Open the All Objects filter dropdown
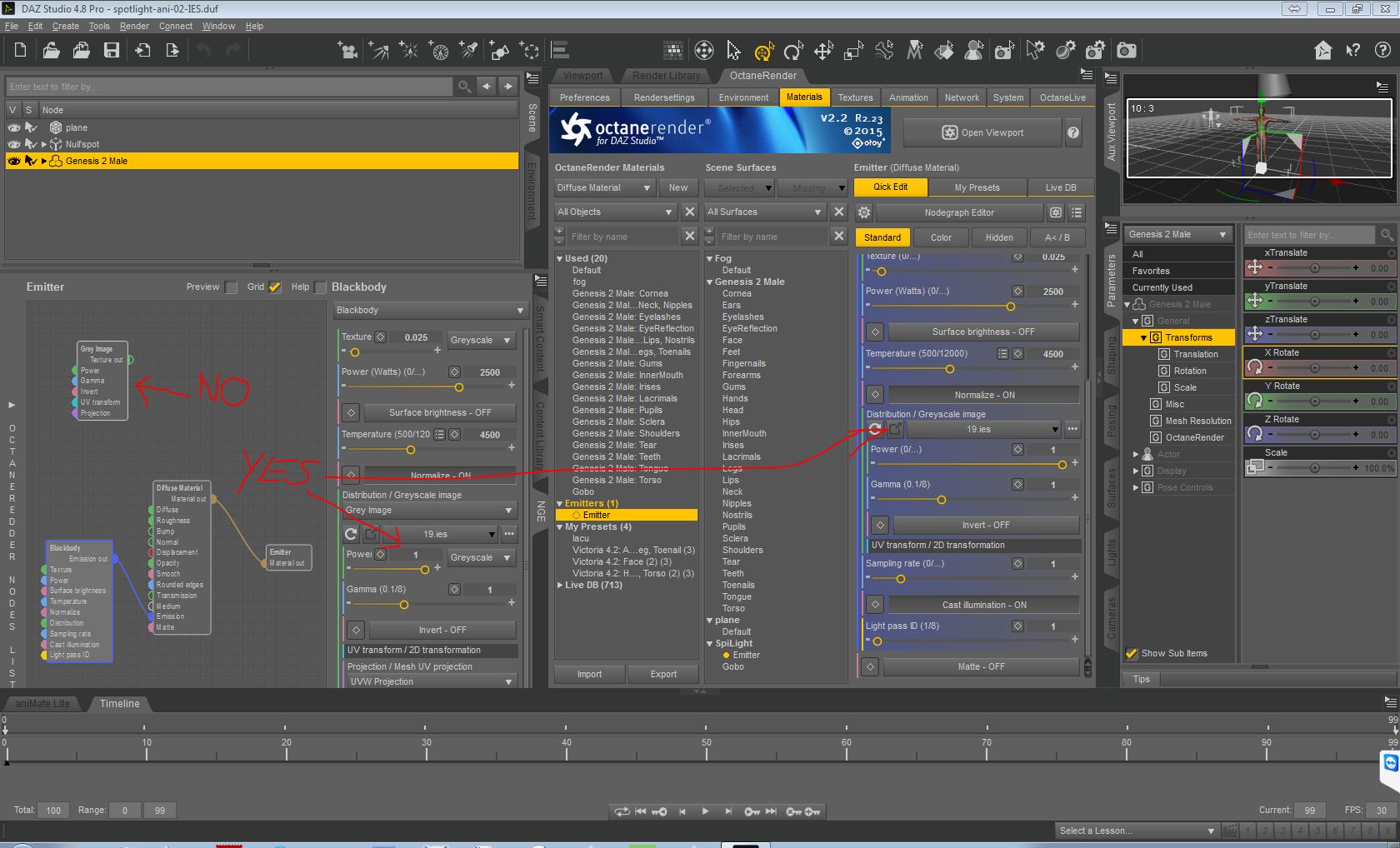 (x=616, y=212)
